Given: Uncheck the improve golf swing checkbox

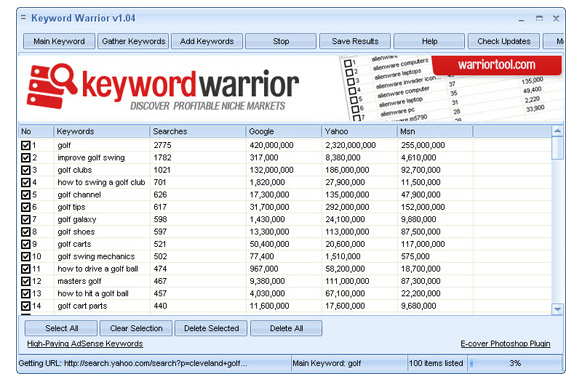Looking at the screenshot, I should 26,157.
